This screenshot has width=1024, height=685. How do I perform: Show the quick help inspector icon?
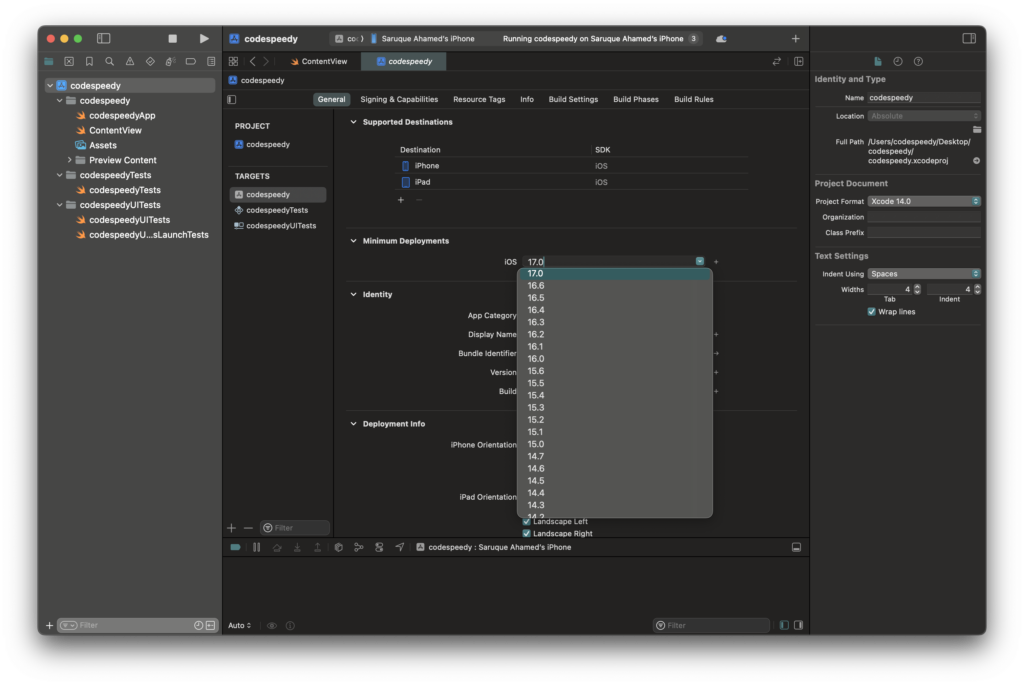tap(918, 61)
